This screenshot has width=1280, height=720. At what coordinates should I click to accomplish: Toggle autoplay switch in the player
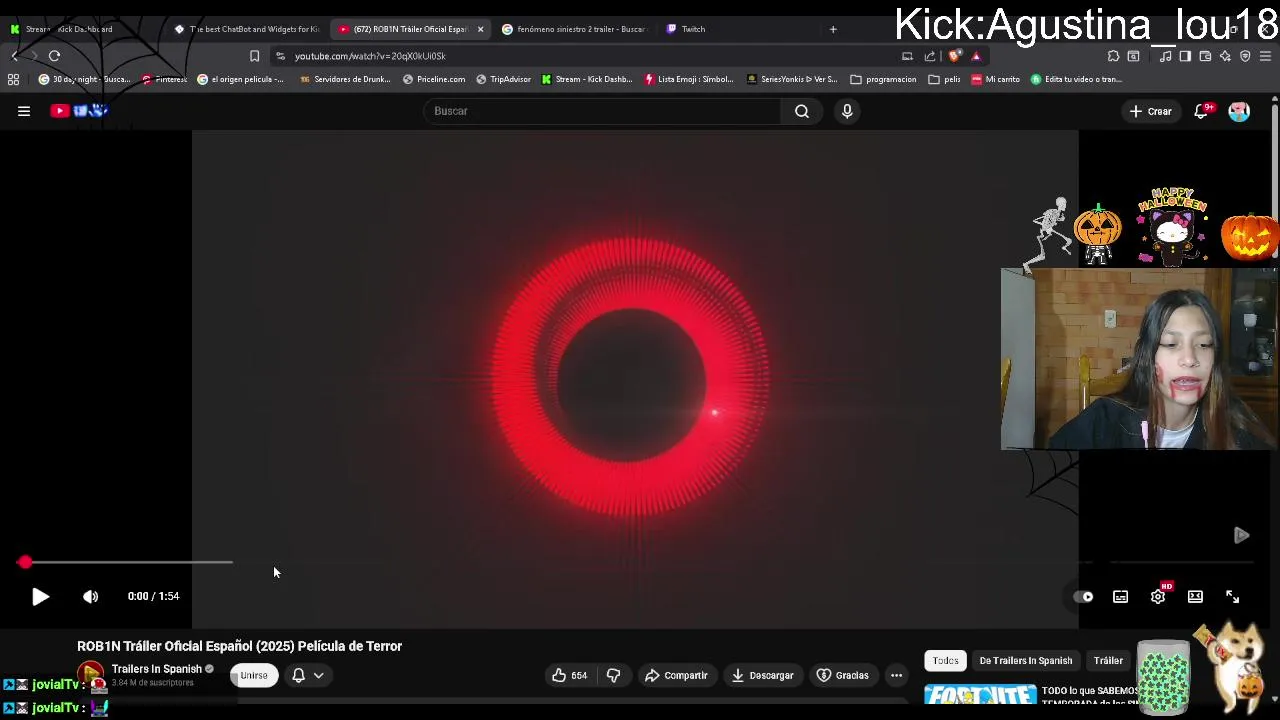pos(1083,597)
